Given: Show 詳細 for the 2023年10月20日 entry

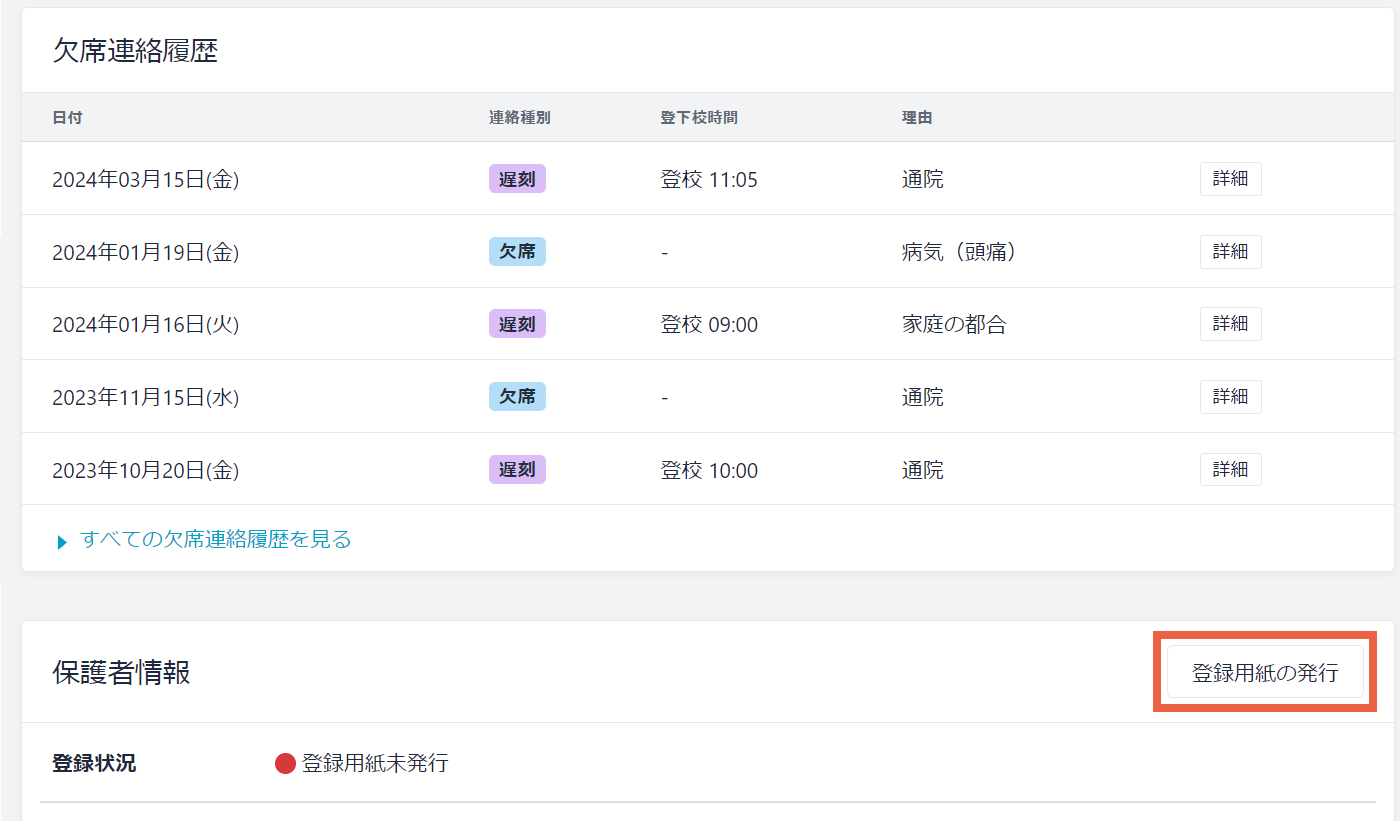Looking at the screenshot, I should tap(1230, 469).
